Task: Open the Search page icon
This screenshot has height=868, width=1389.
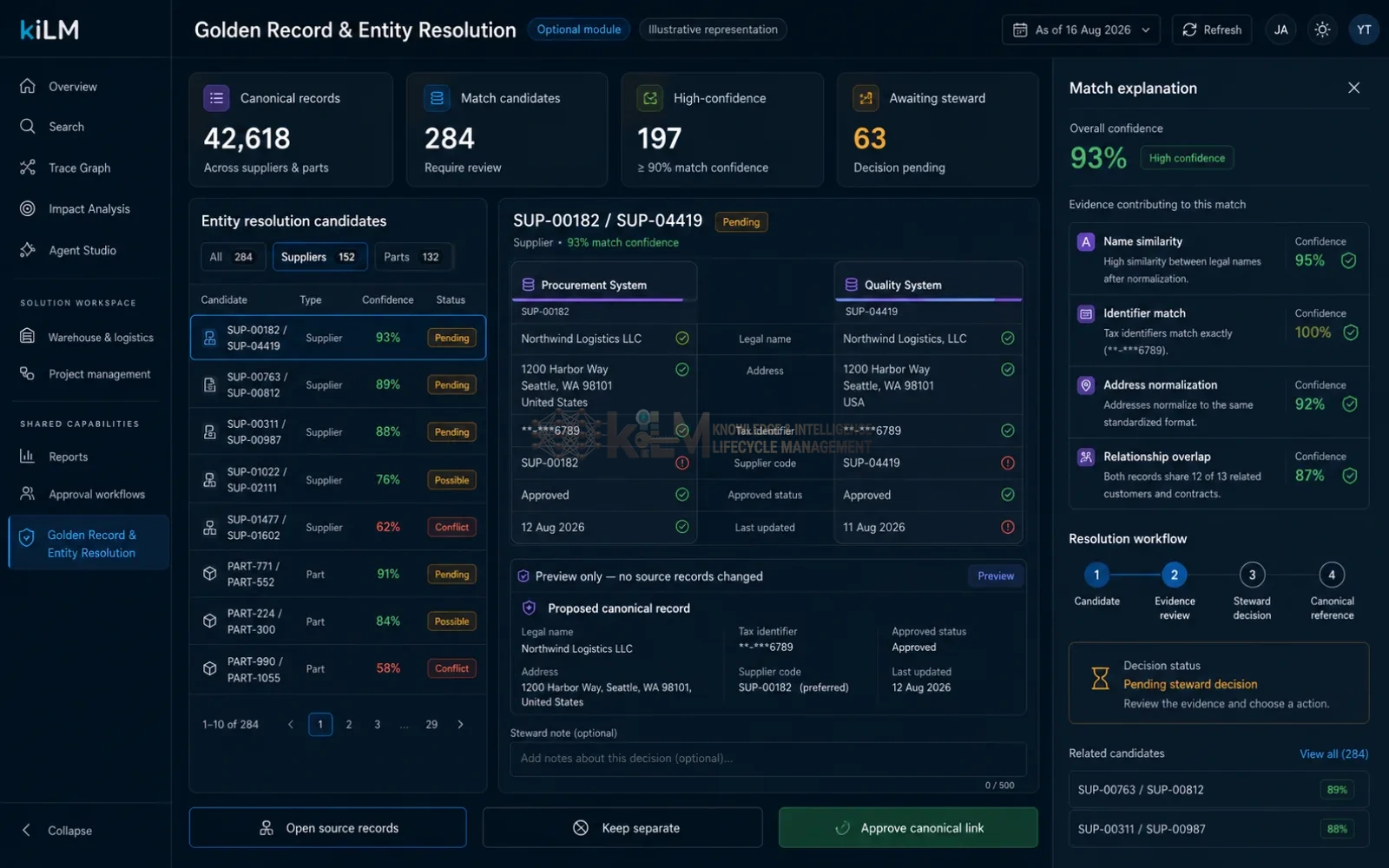Action: click(28, 127)
